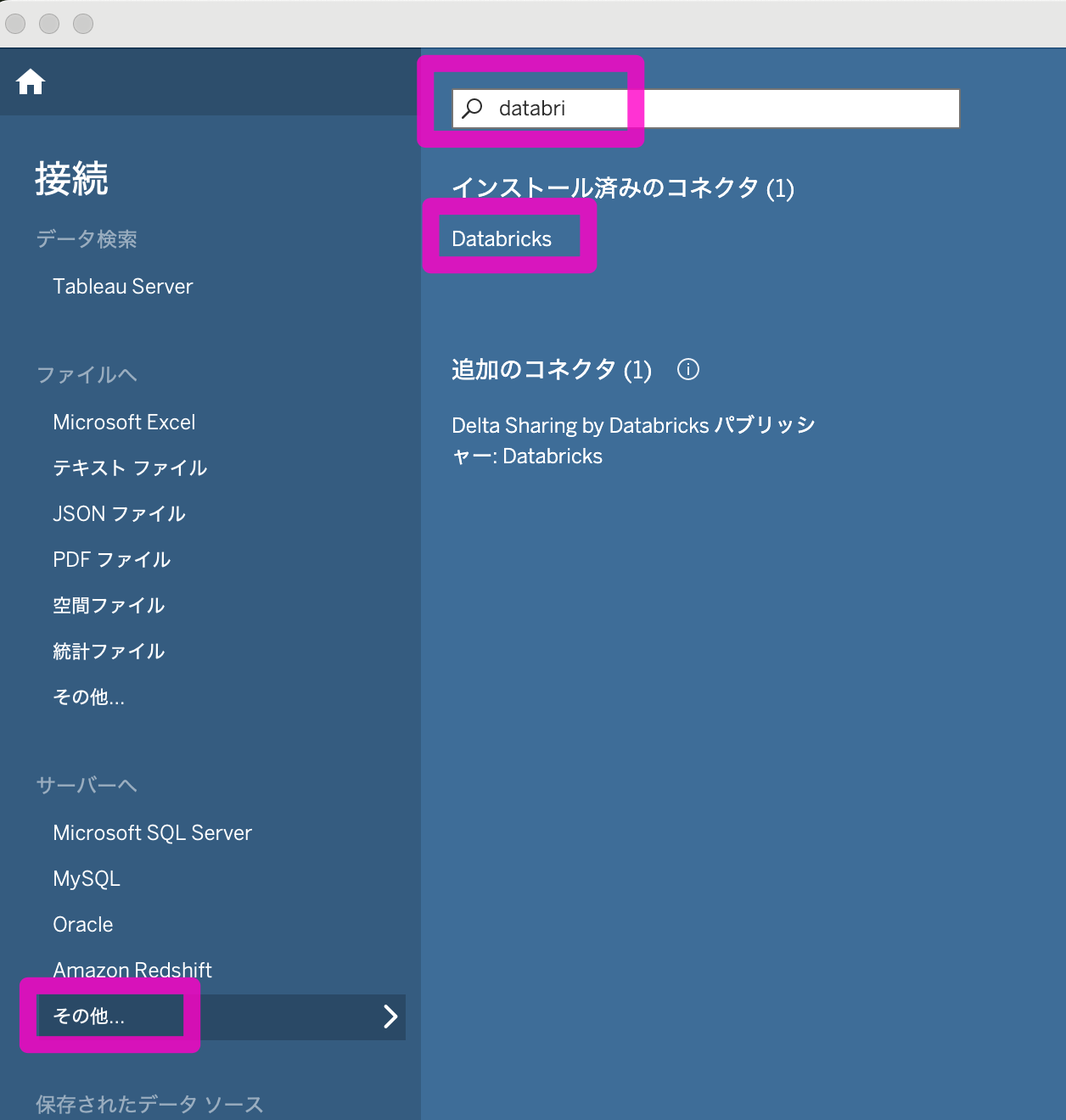Connect to Oracle
1066x1120 pixels.
pos(83,925)
